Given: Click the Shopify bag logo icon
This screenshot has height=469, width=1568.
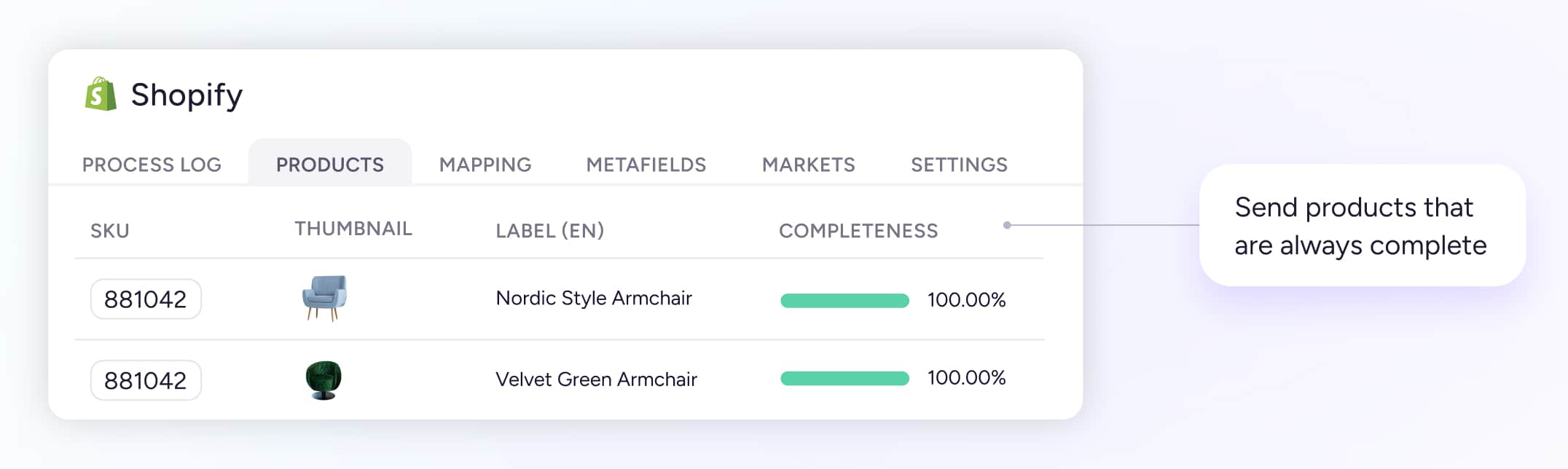Looking at the screenshot, I should pos(101,95).
